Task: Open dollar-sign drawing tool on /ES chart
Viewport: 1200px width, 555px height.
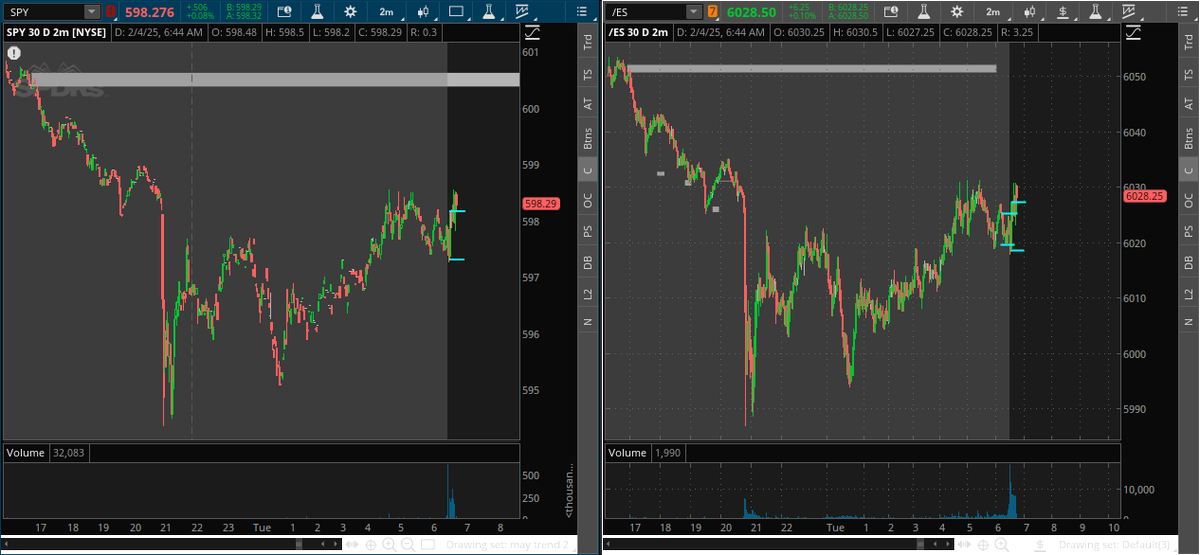Action: (x=1065, y=12)
